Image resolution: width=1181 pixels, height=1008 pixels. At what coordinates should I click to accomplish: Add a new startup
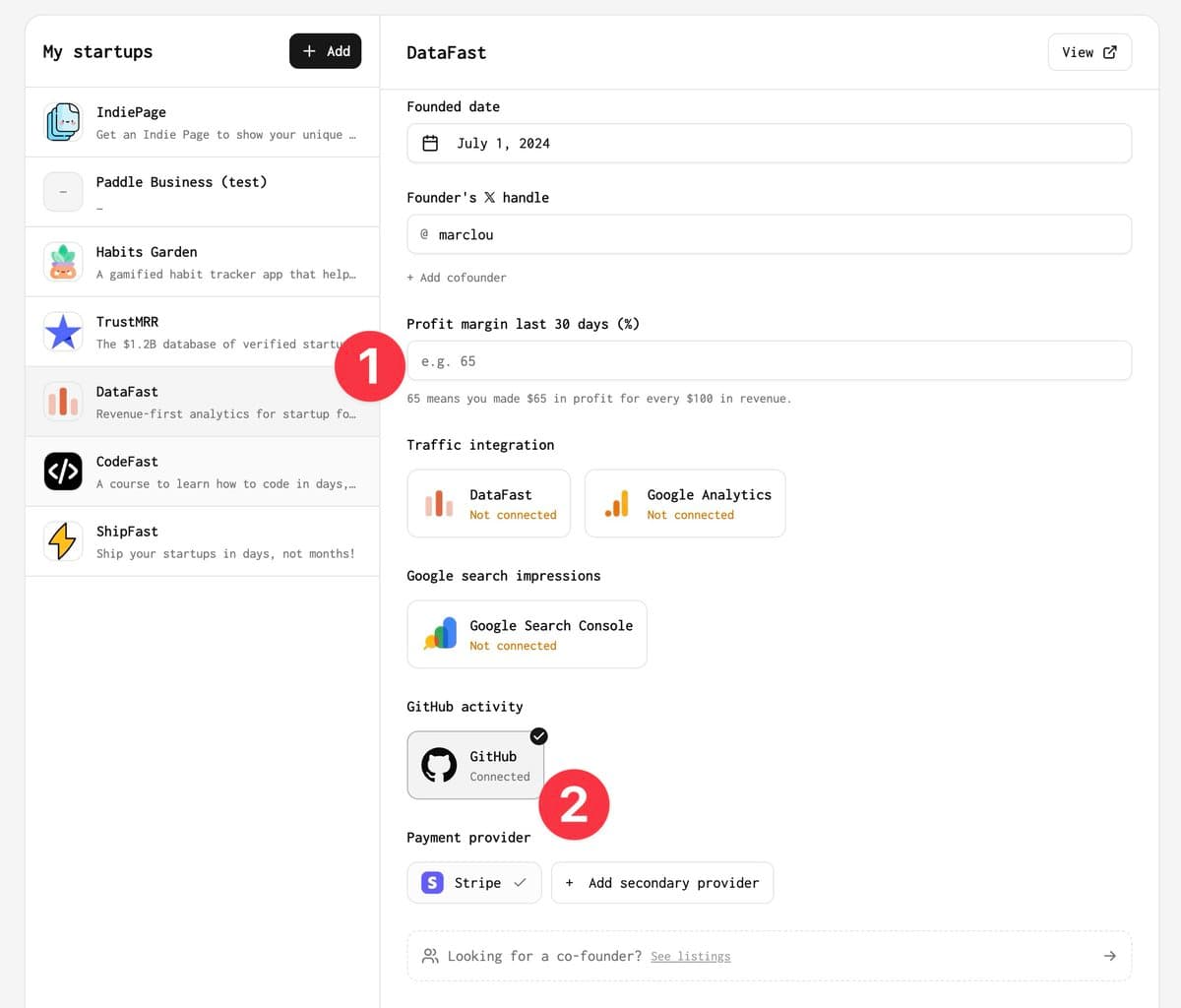click(326, 51)
